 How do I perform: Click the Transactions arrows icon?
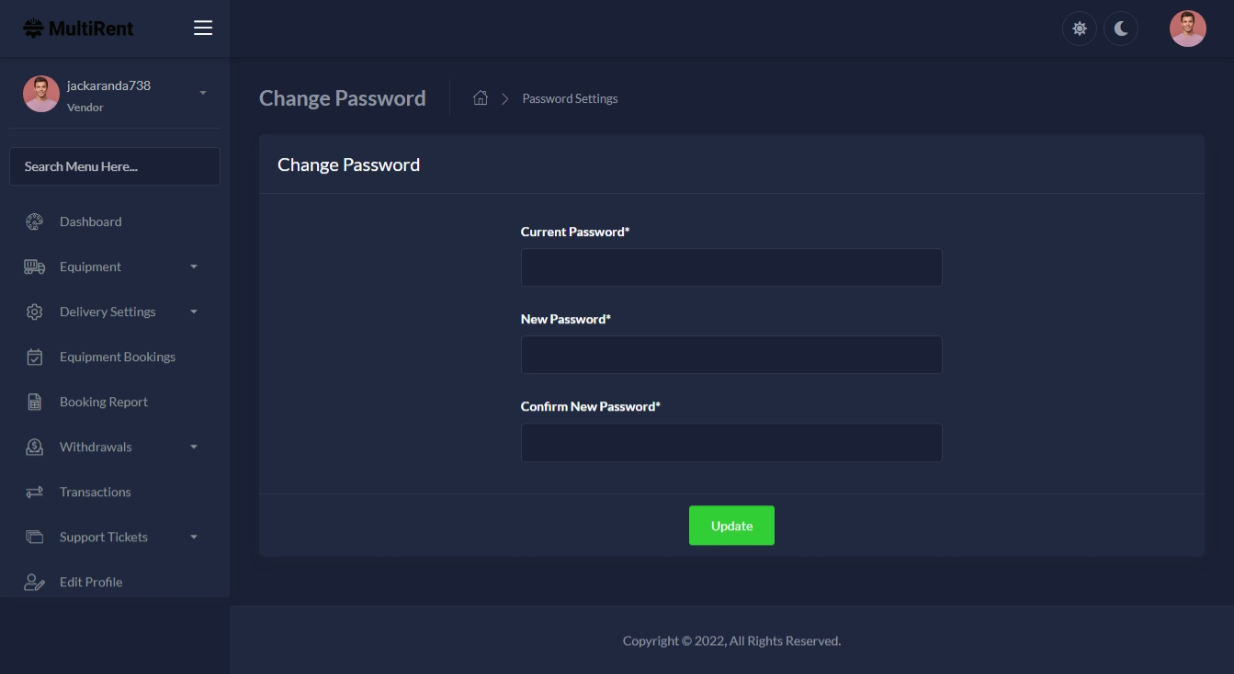pos(34,492)
